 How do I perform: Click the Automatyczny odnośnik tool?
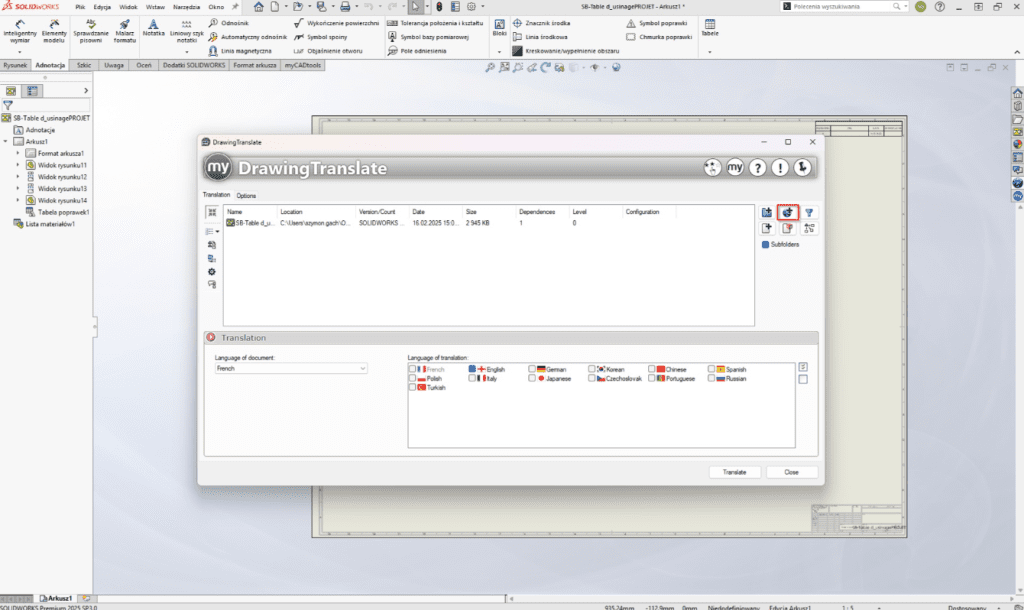pyautogui.click(x=248, y=37)
